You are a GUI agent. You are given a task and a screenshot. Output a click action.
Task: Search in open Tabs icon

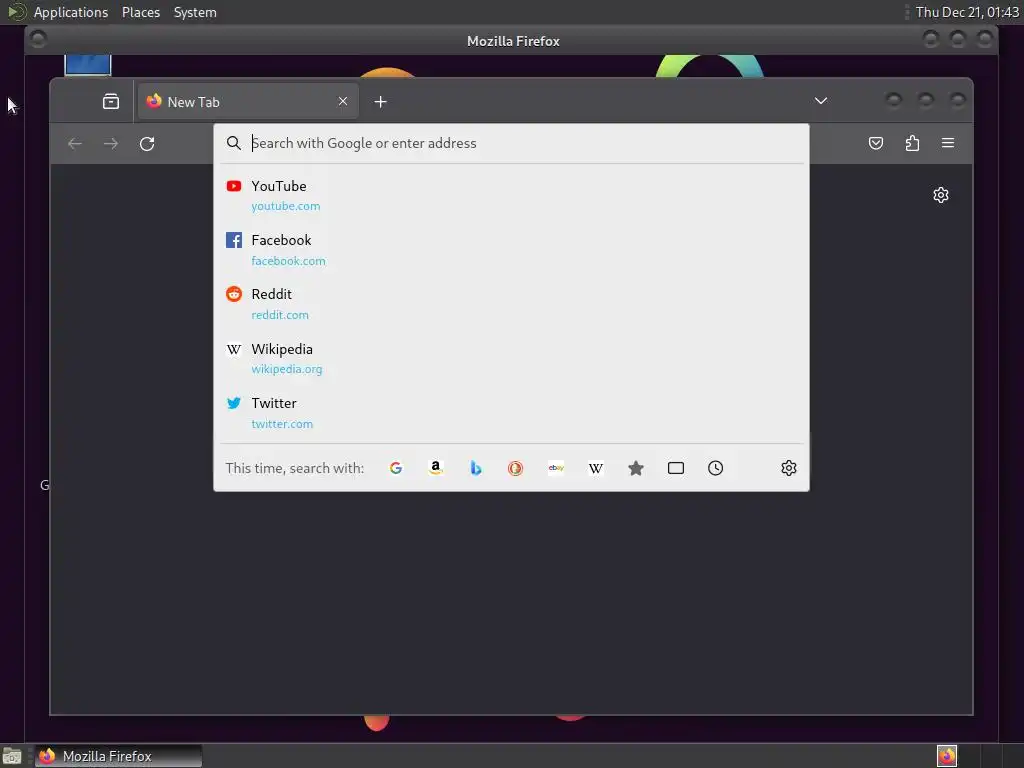676,468
